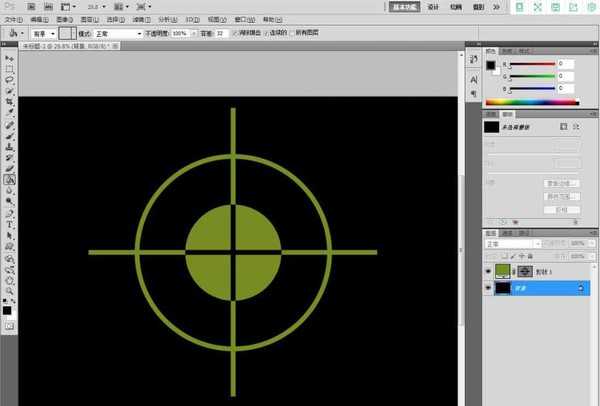Open the 模式 blend mode dropdown in options bar
The image size is (600, 406).
tap(117, 33)
